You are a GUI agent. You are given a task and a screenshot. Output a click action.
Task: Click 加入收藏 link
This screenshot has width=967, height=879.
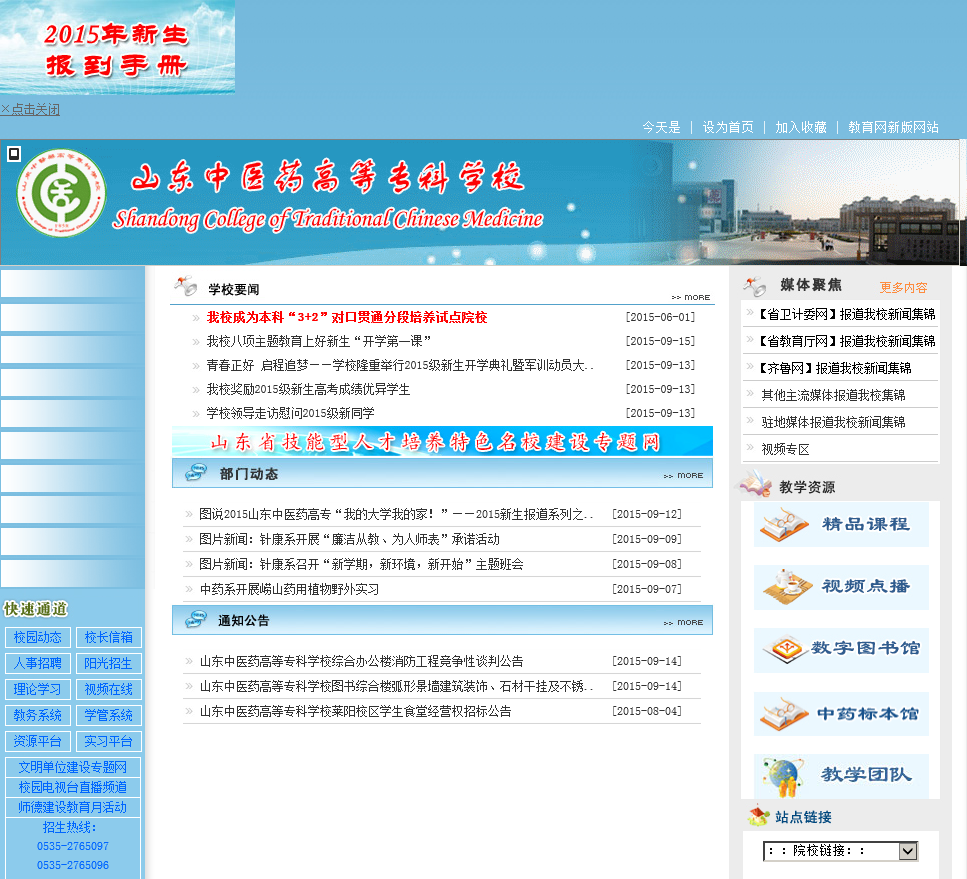pos(800,127)
